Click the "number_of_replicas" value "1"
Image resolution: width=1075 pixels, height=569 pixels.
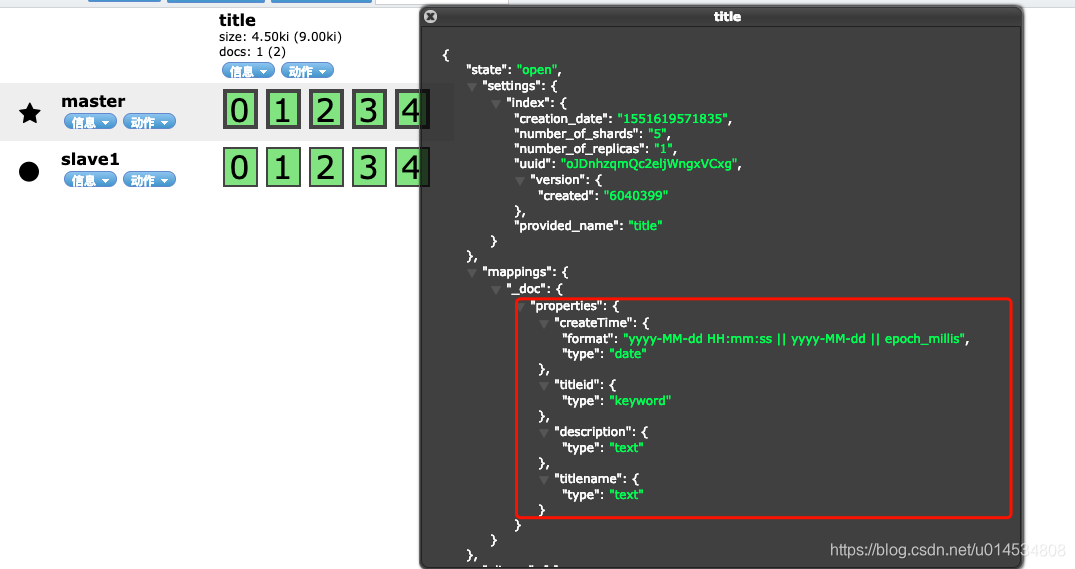click(662, 149)
